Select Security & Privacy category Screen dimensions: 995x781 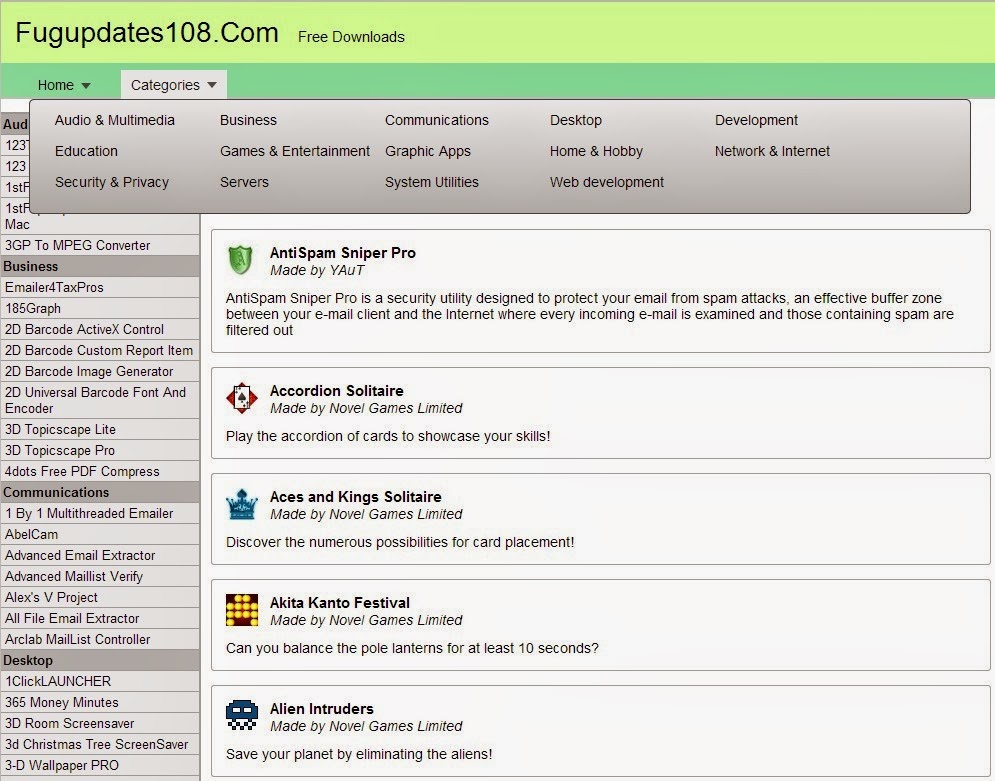pos(112,182)
